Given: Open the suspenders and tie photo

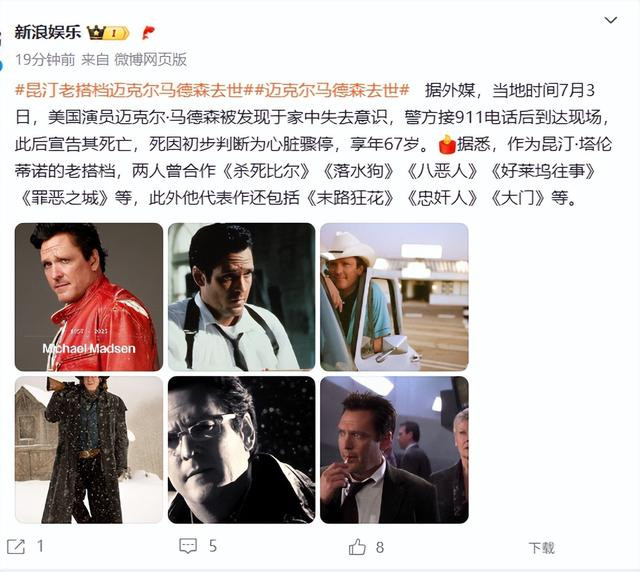Looking at the screenshot, I should (242, 297).
